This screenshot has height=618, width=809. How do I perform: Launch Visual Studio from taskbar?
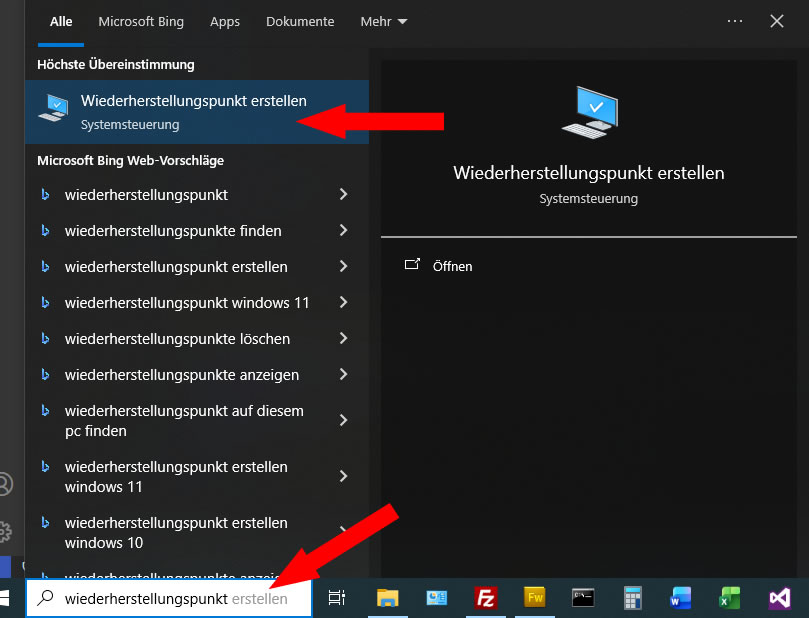[779, 598]
